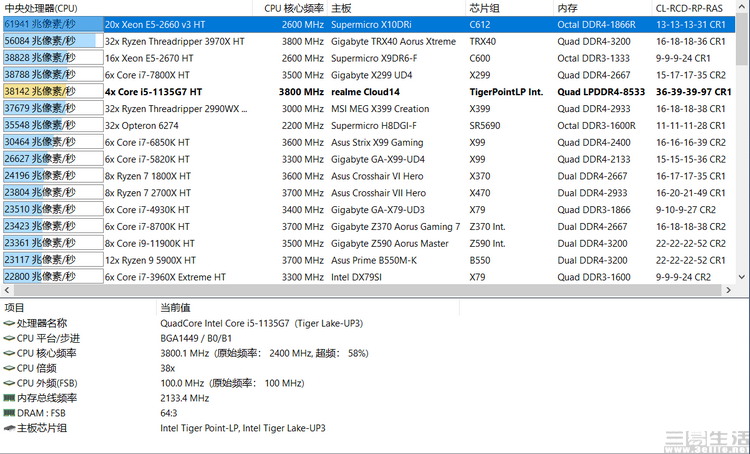This screenshot has height=454, width=750.
Task: Click the TigerPointLP Int. chipset cell
Action: tap(506, 92)
